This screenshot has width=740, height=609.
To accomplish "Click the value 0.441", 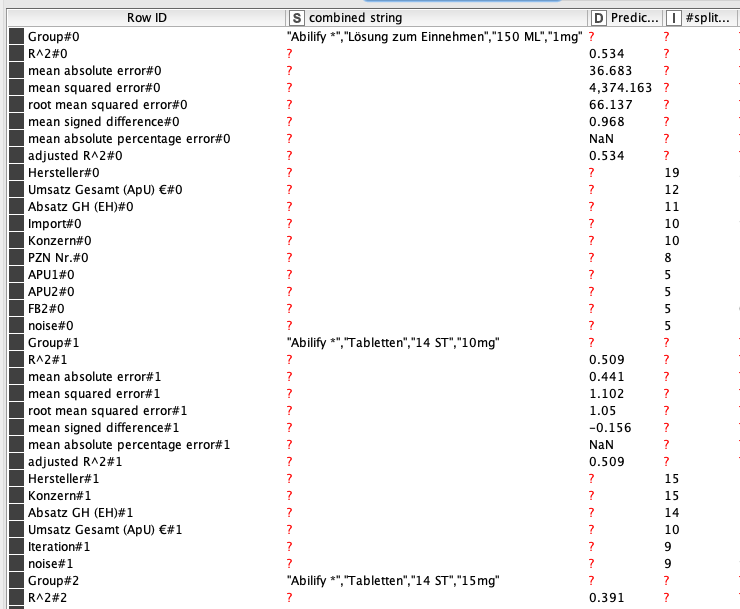I will point(606,377).
